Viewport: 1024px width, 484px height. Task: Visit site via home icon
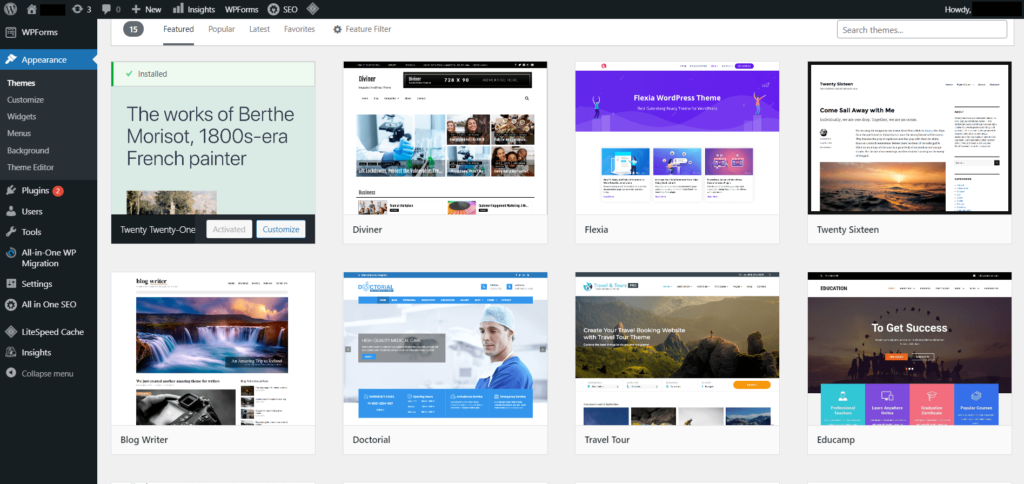31,9
